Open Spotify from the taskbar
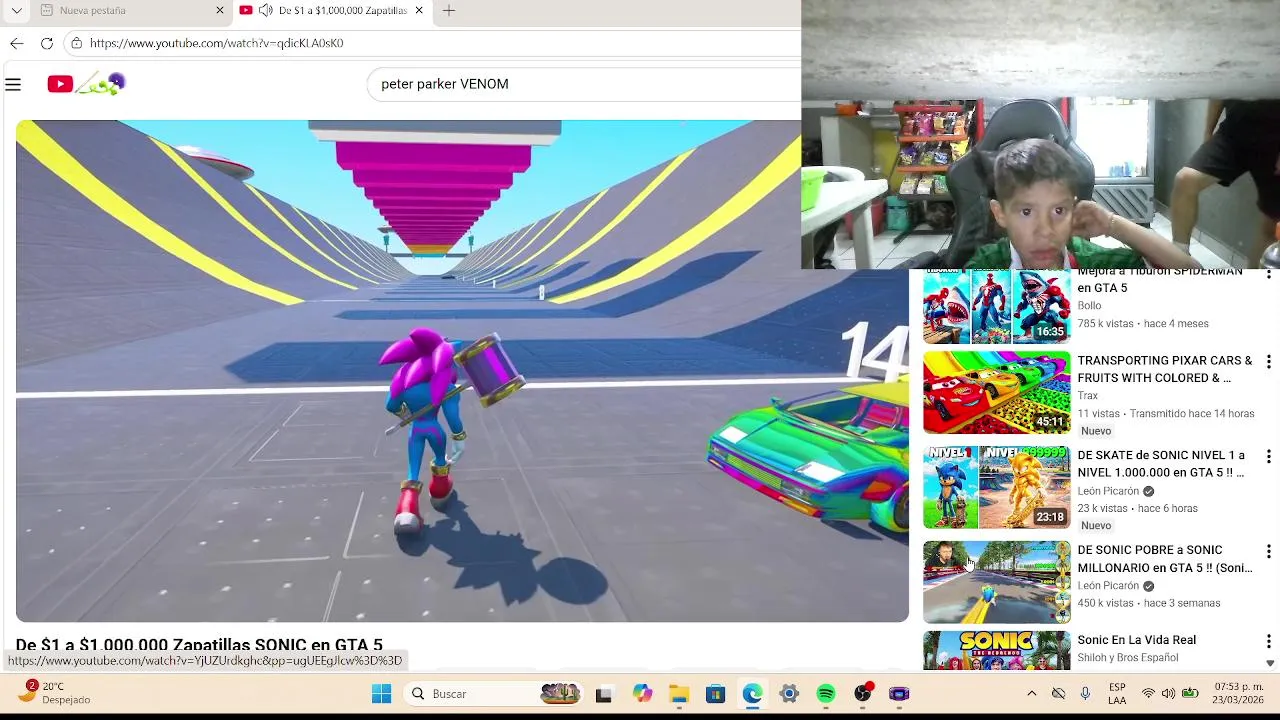Image resolution: width=1280 pixels, height=720 pixels. tap(826, 694)
